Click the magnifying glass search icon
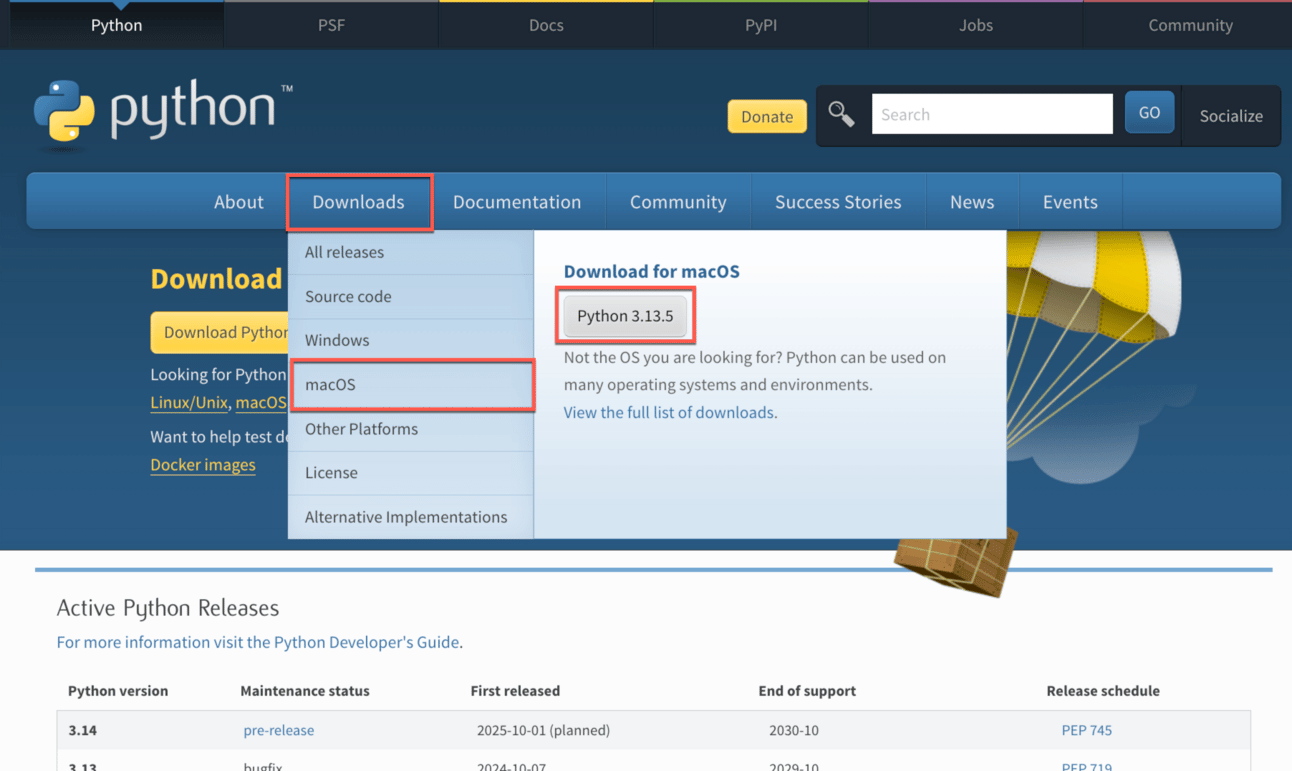Screen dimensions: 1292x771 [841, 115]
